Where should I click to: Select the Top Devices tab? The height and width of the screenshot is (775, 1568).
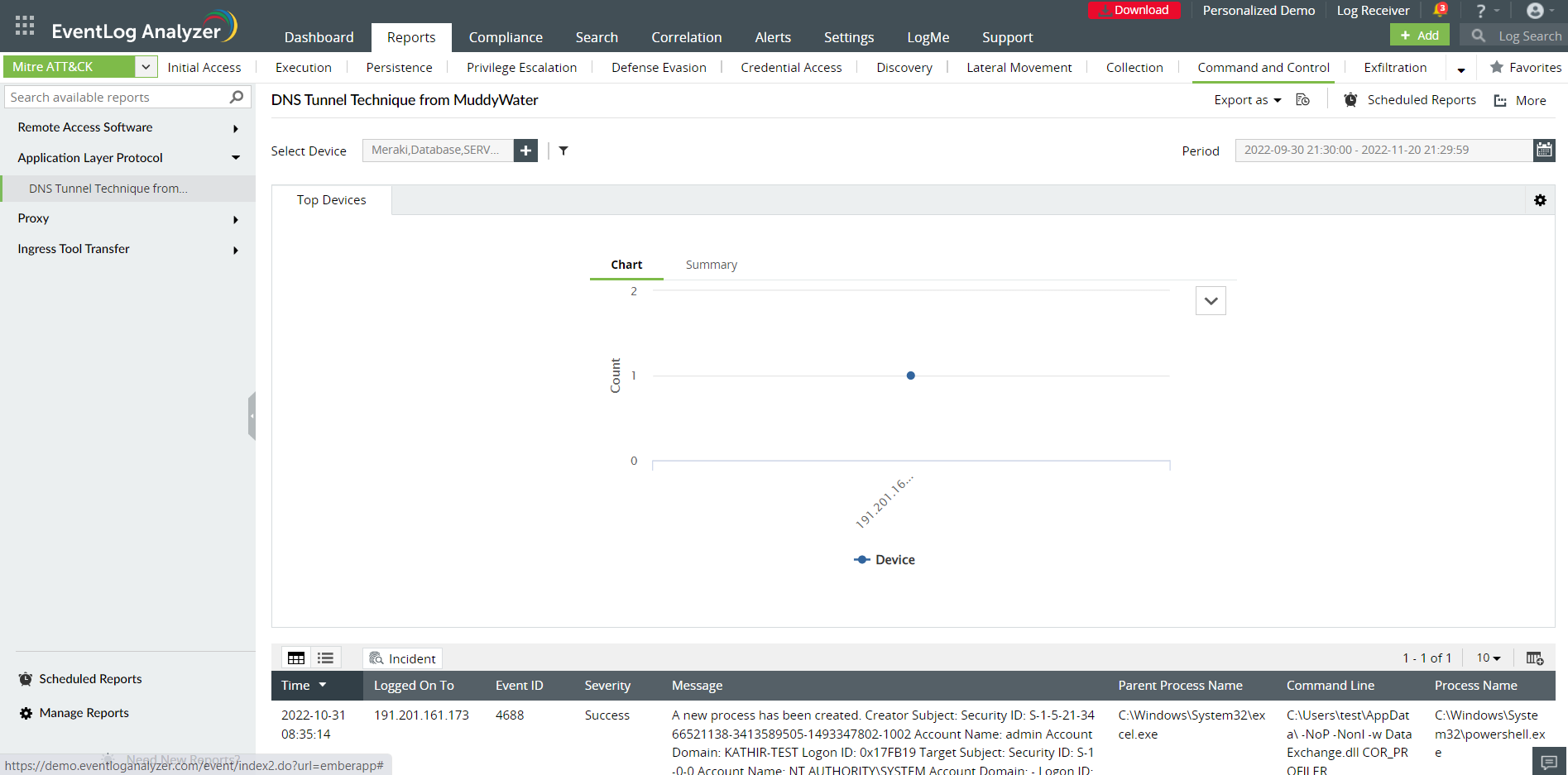[331, 200]
